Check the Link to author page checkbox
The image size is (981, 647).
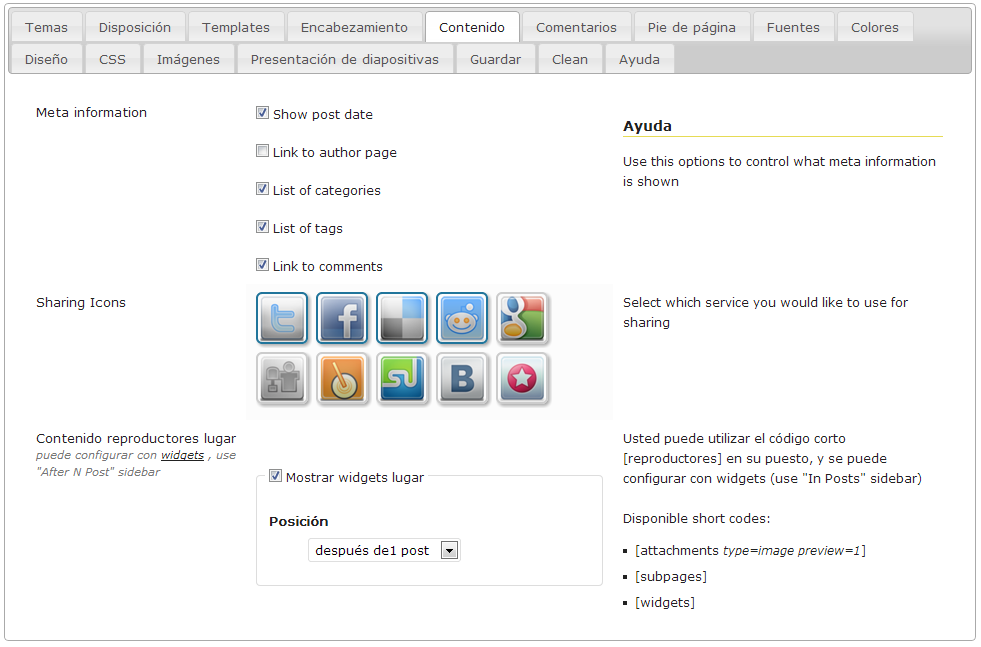(x=263, y=151)
